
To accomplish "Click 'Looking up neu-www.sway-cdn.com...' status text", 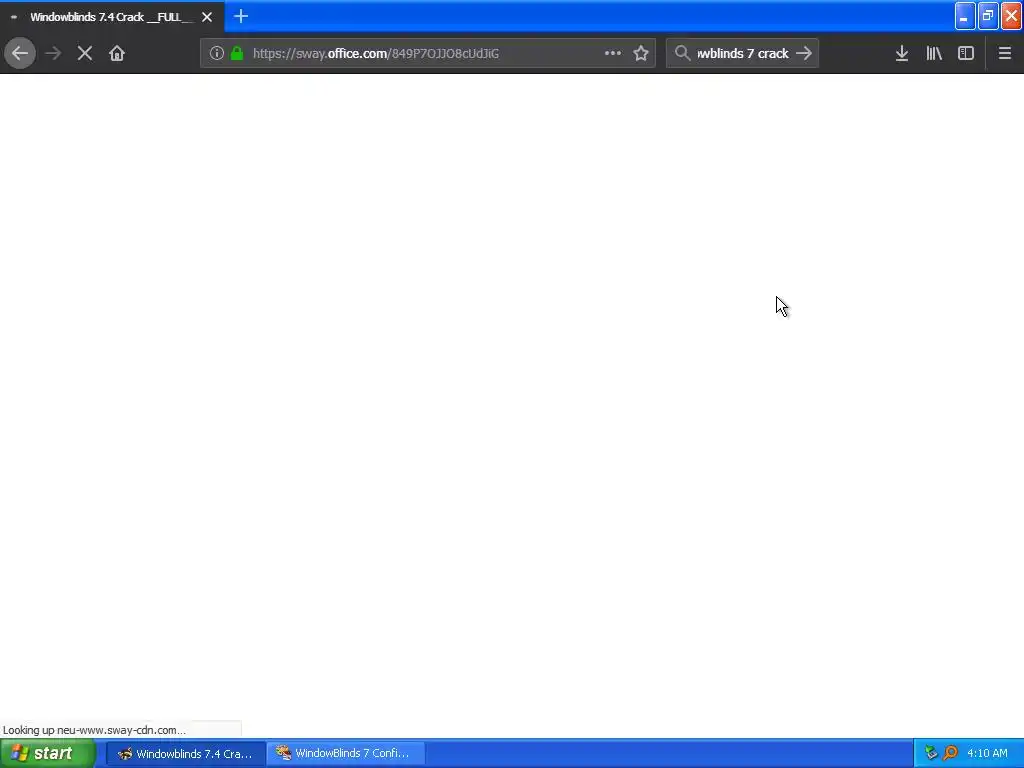I will (94, 730).
